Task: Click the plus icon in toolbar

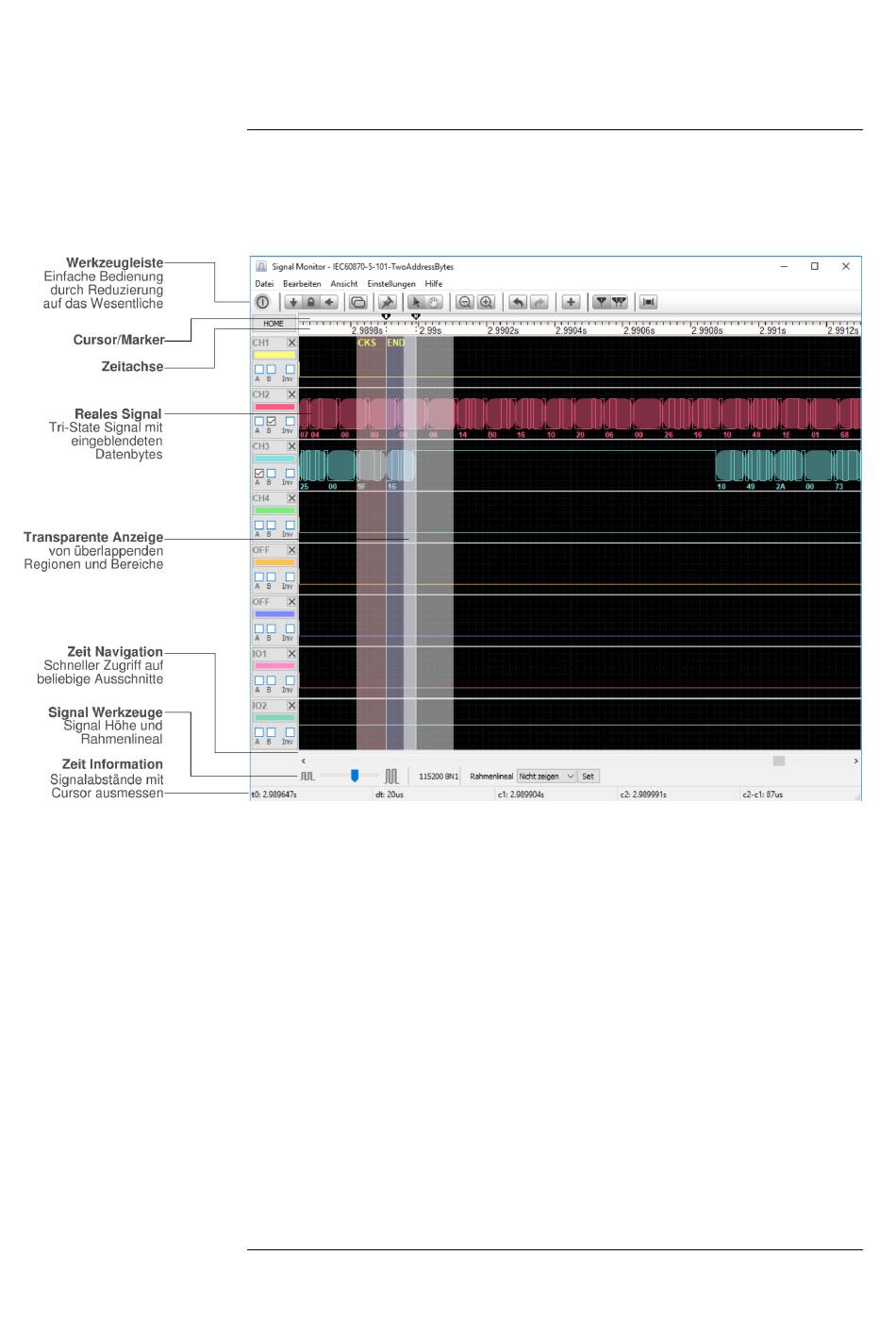Action: [571, 302]
